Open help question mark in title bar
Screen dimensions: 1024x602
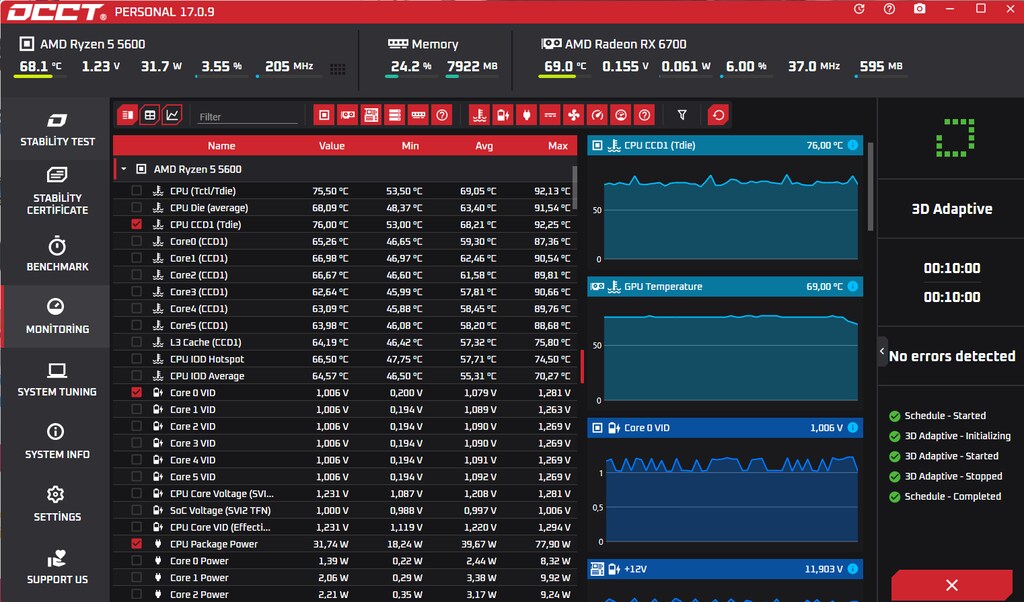point(889,9)
